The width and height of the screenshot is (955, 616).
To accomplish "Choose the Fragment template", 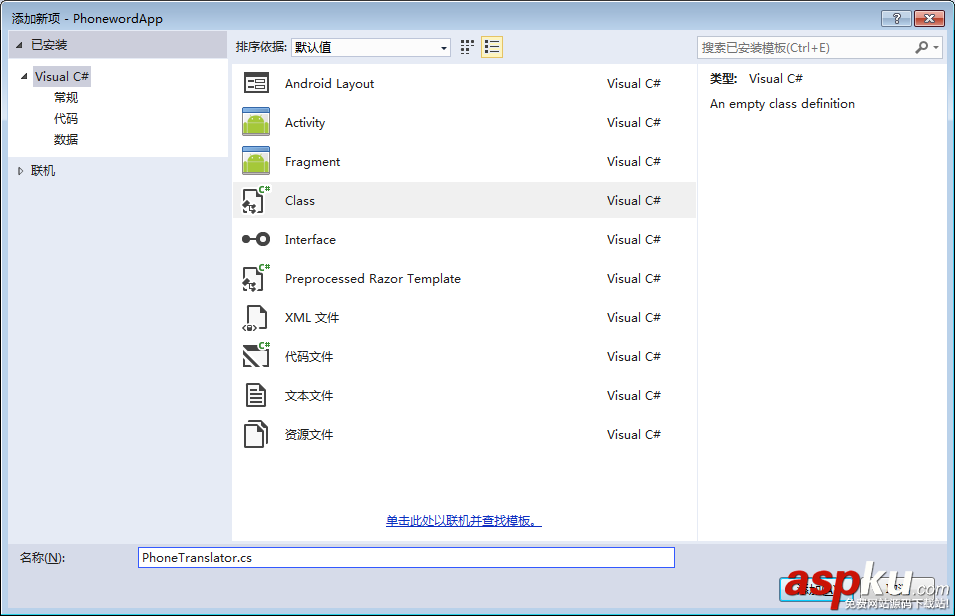I will [x=313, y=161].
